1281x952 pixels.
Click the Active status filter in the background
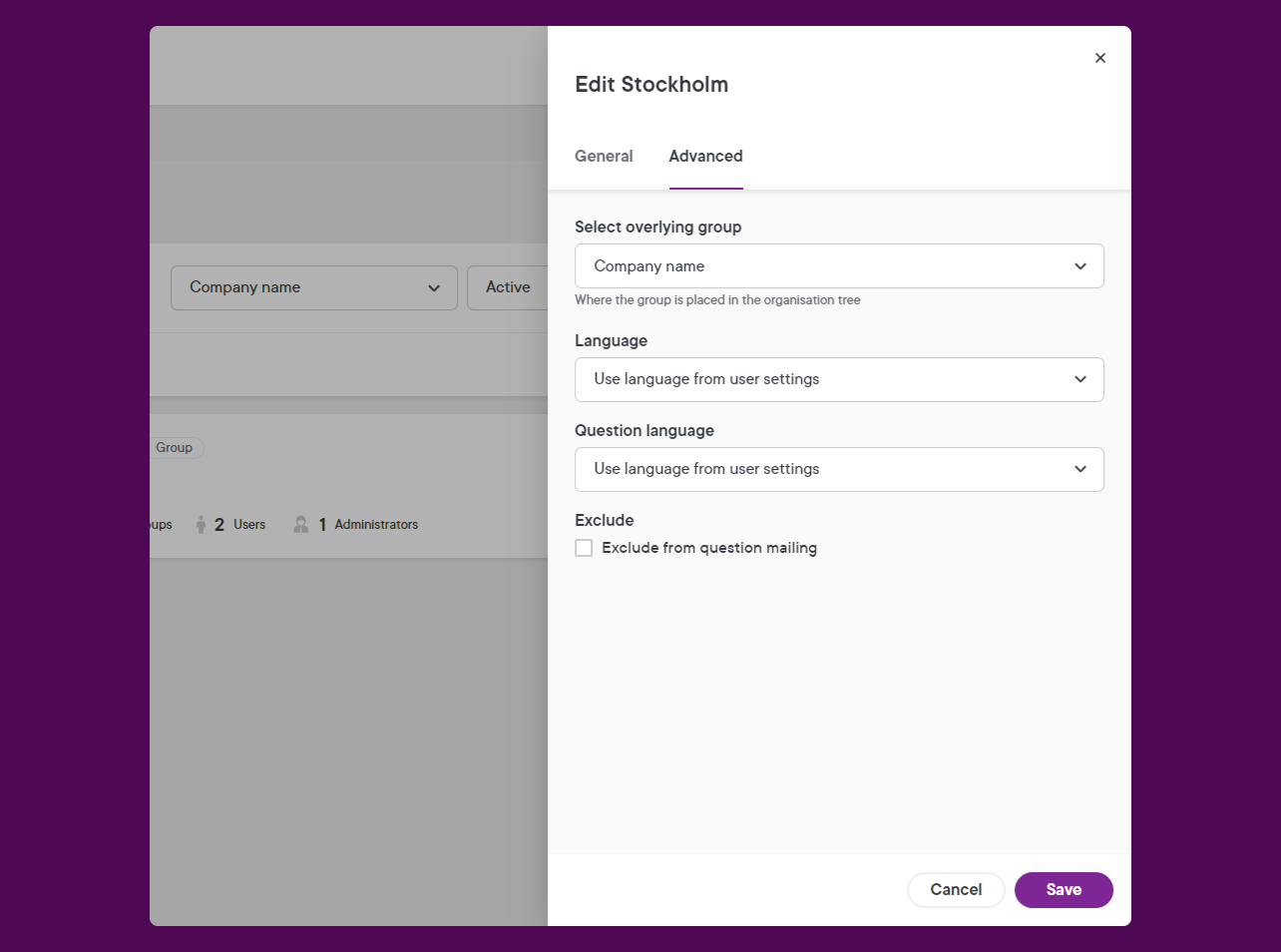508,287
